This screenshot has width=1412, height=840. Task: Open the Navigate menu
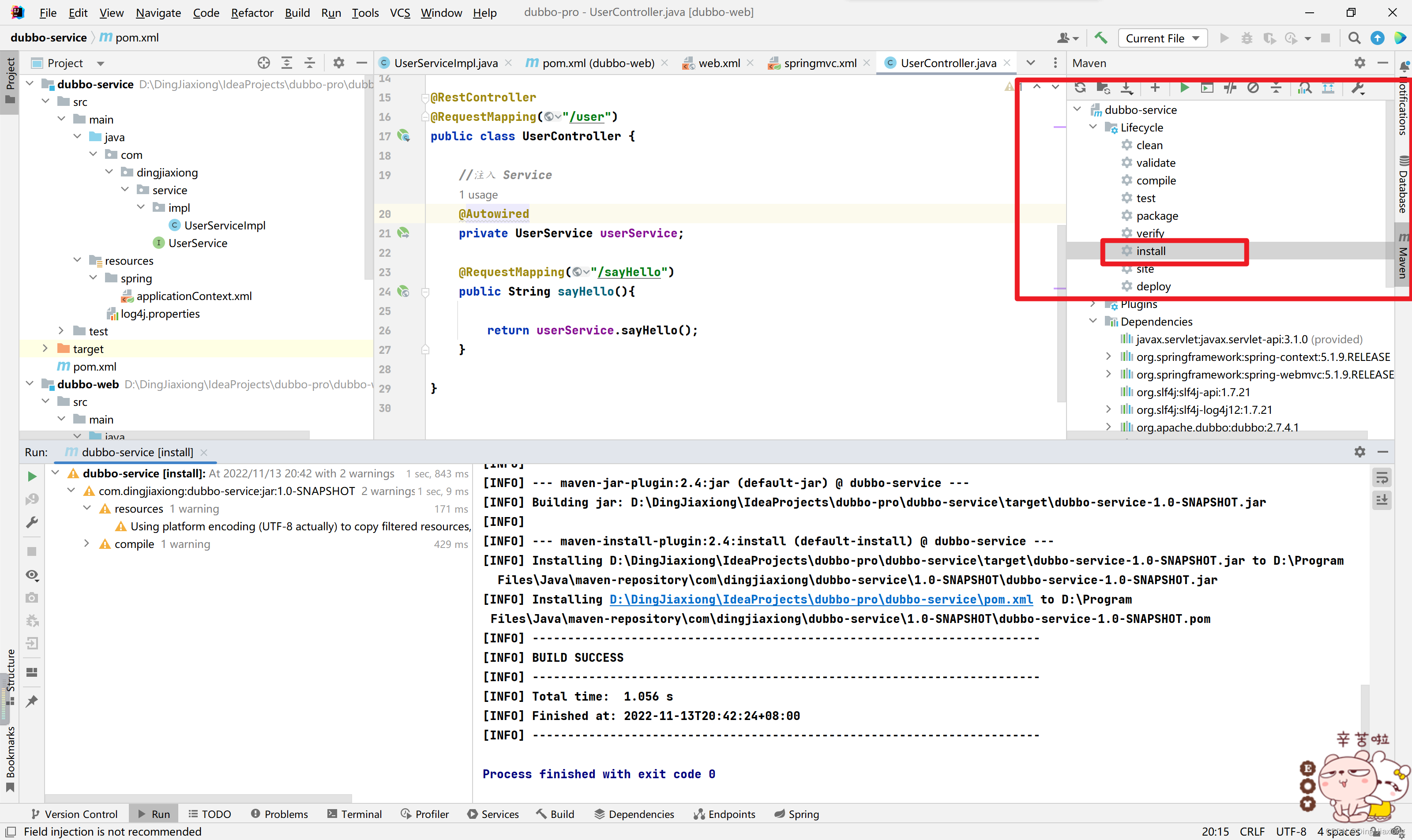pos(158,12)
